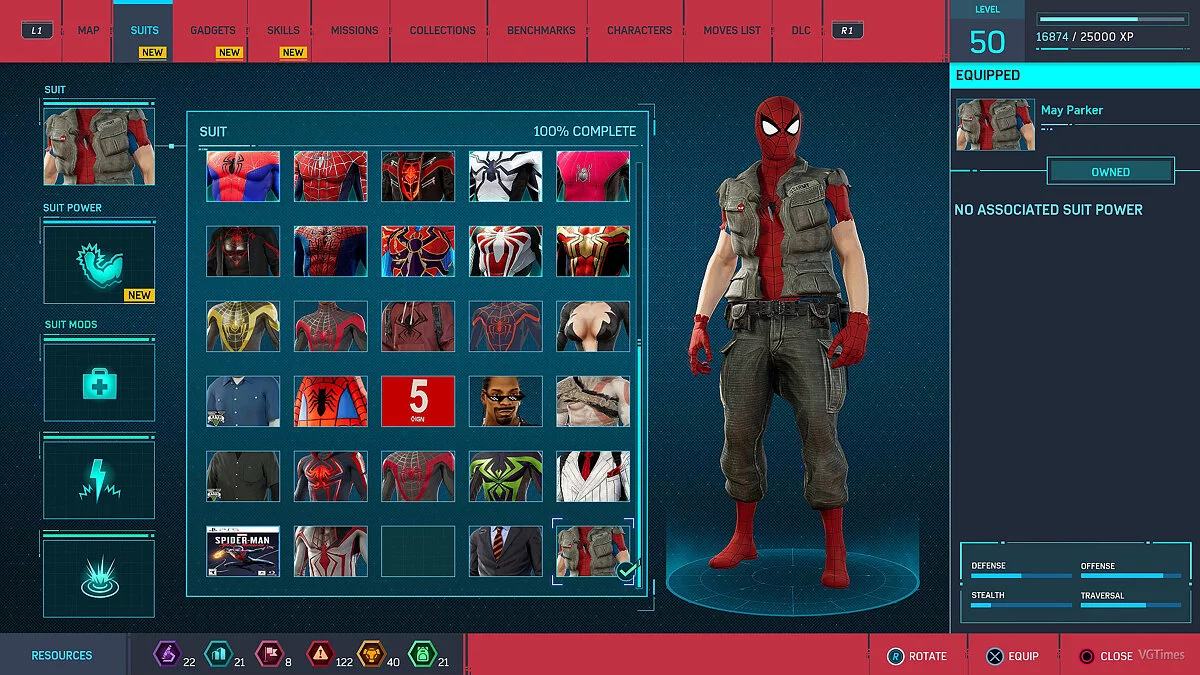Switch to the GADGETS tab
Viewport: 1200px width, 675px height.
[212, 29]
